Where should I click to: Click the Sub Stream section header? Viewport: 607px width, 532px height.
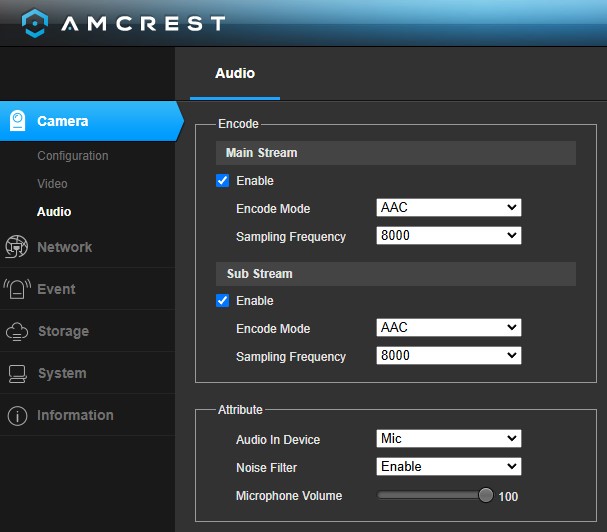(x=396, y=274)
